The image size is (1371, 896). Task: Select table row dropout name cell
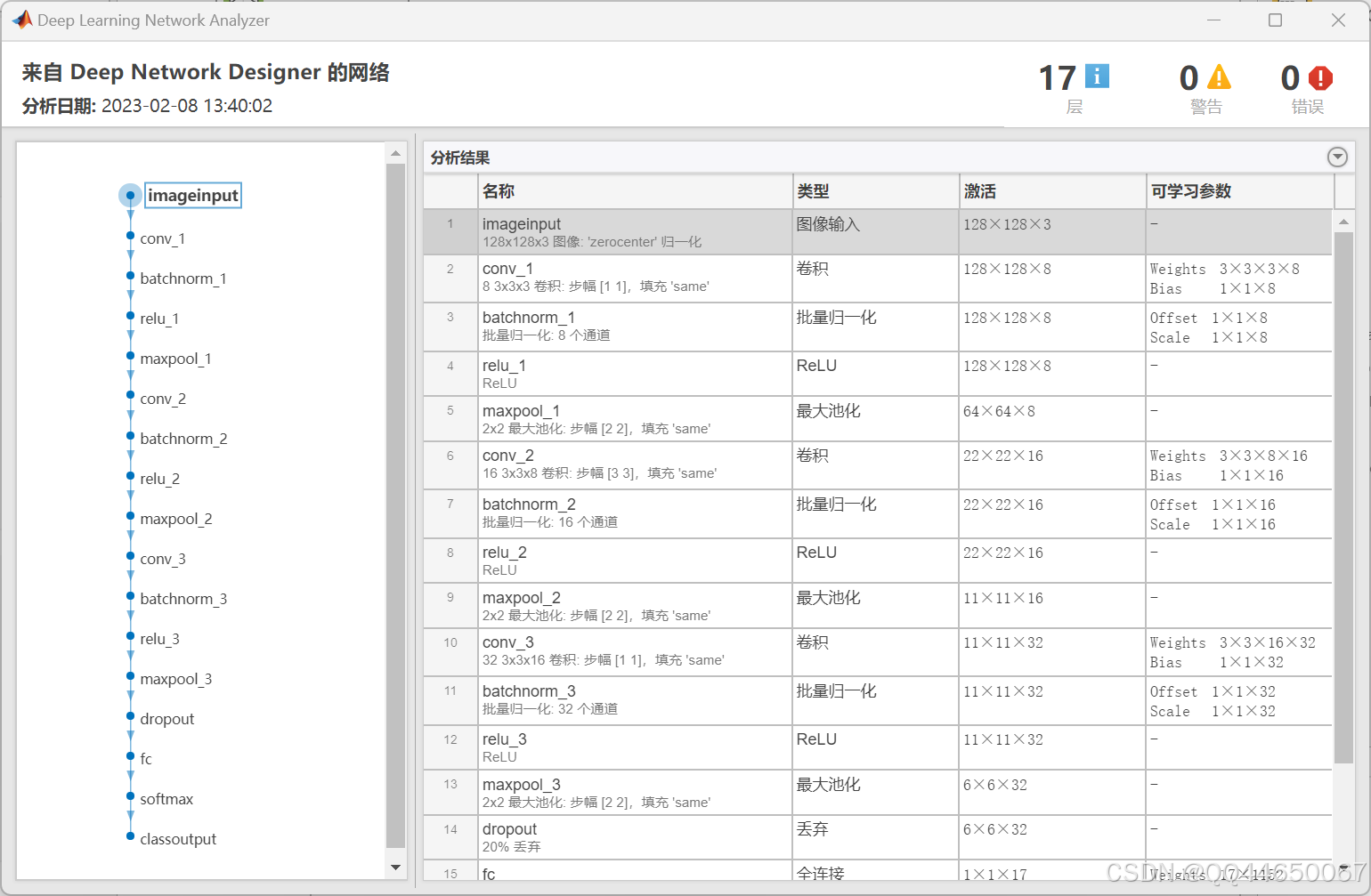(635, 837)
